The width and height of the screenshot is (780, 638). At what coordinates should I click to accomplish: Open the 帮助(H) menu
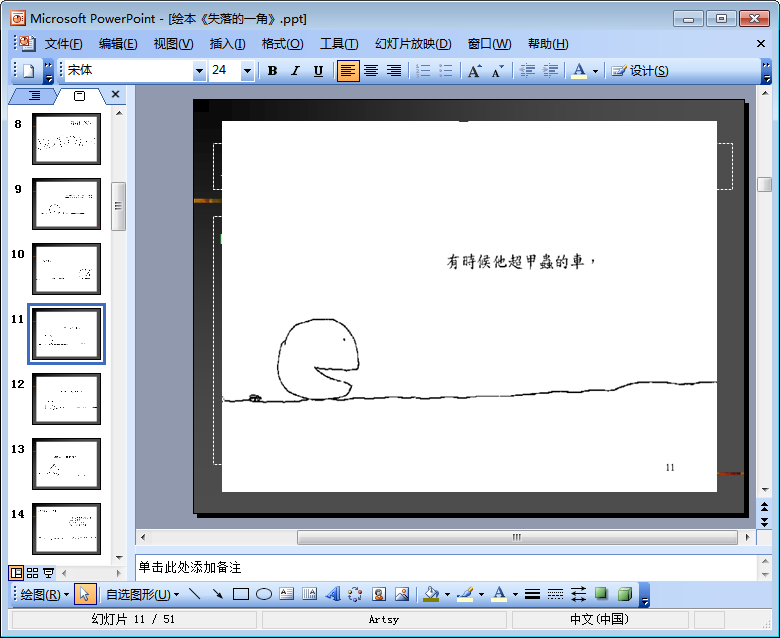tap(548, 44)
